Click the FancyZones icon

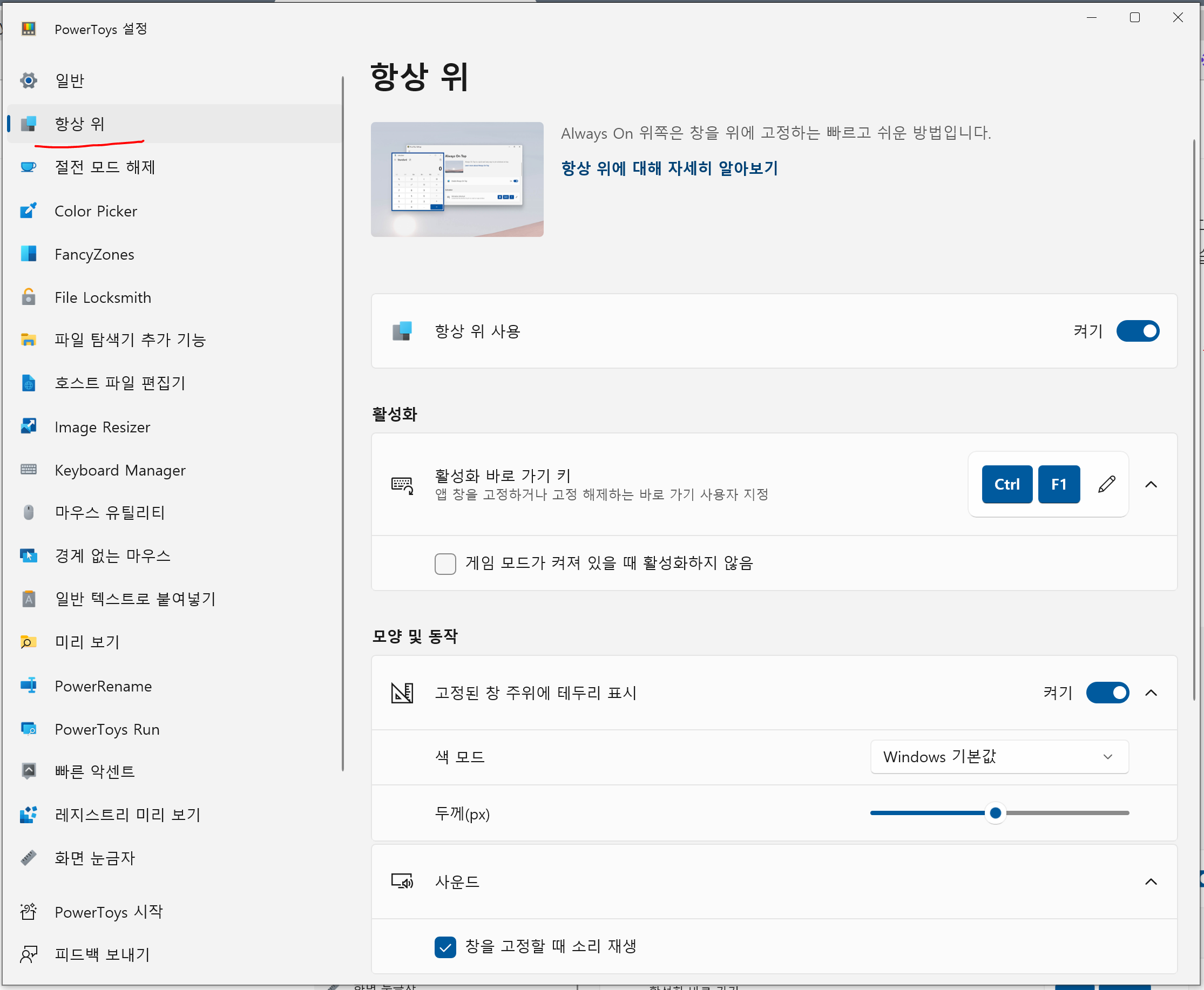[x=29, y=254]
